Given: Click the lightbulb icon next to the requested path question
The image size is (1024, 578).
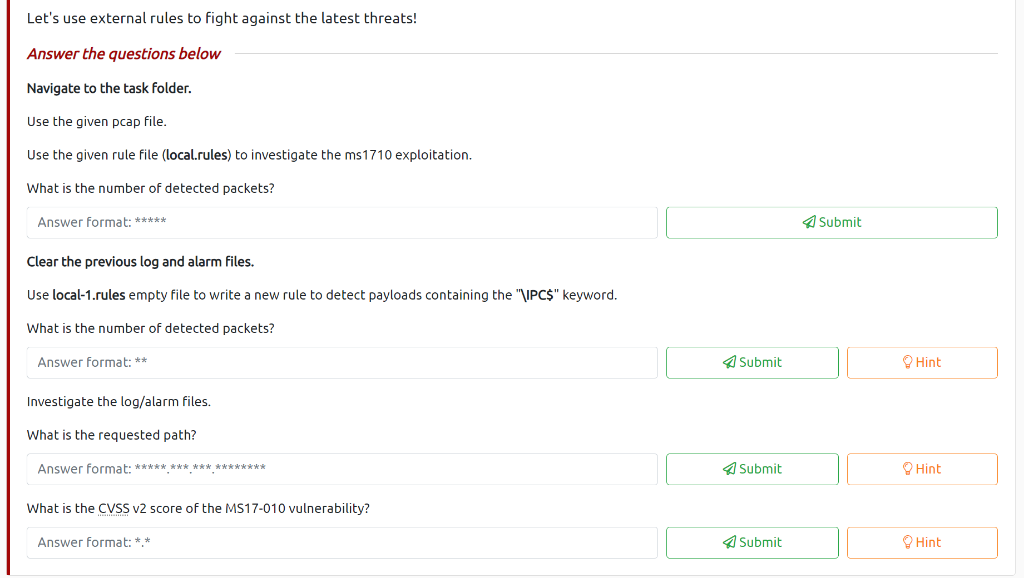Looking at the screenshot, I should tap(907, 468).
